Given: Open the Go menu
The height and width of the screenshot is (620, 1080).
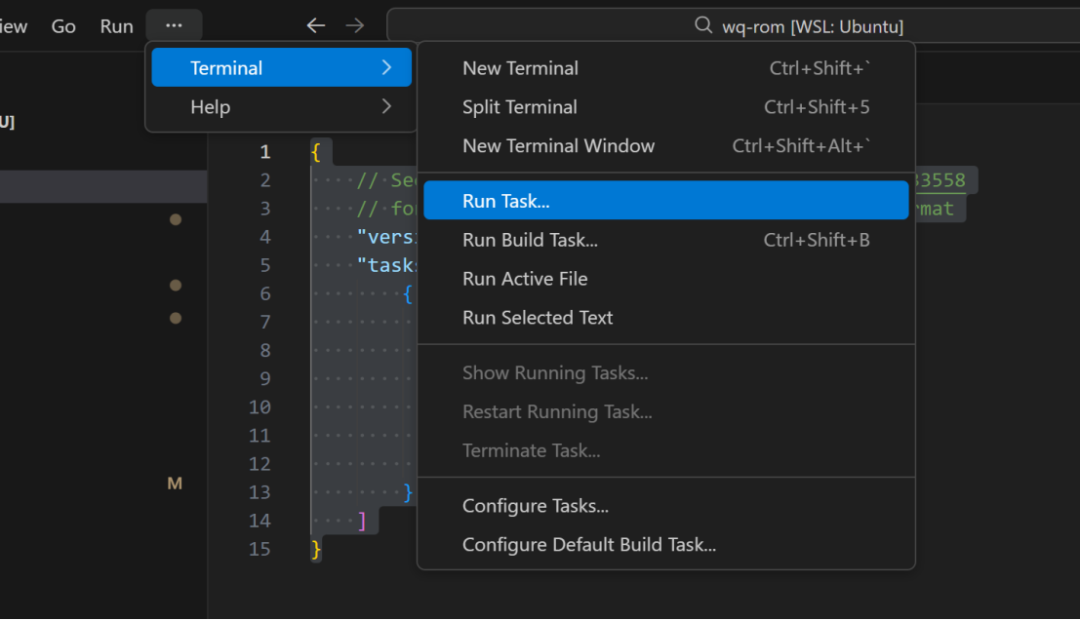Looking at the screenshot, I should pos(63,26).
